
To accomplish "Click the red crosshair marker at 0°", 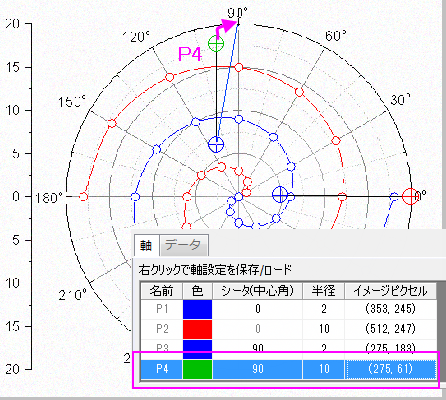I will coord(410,196).
